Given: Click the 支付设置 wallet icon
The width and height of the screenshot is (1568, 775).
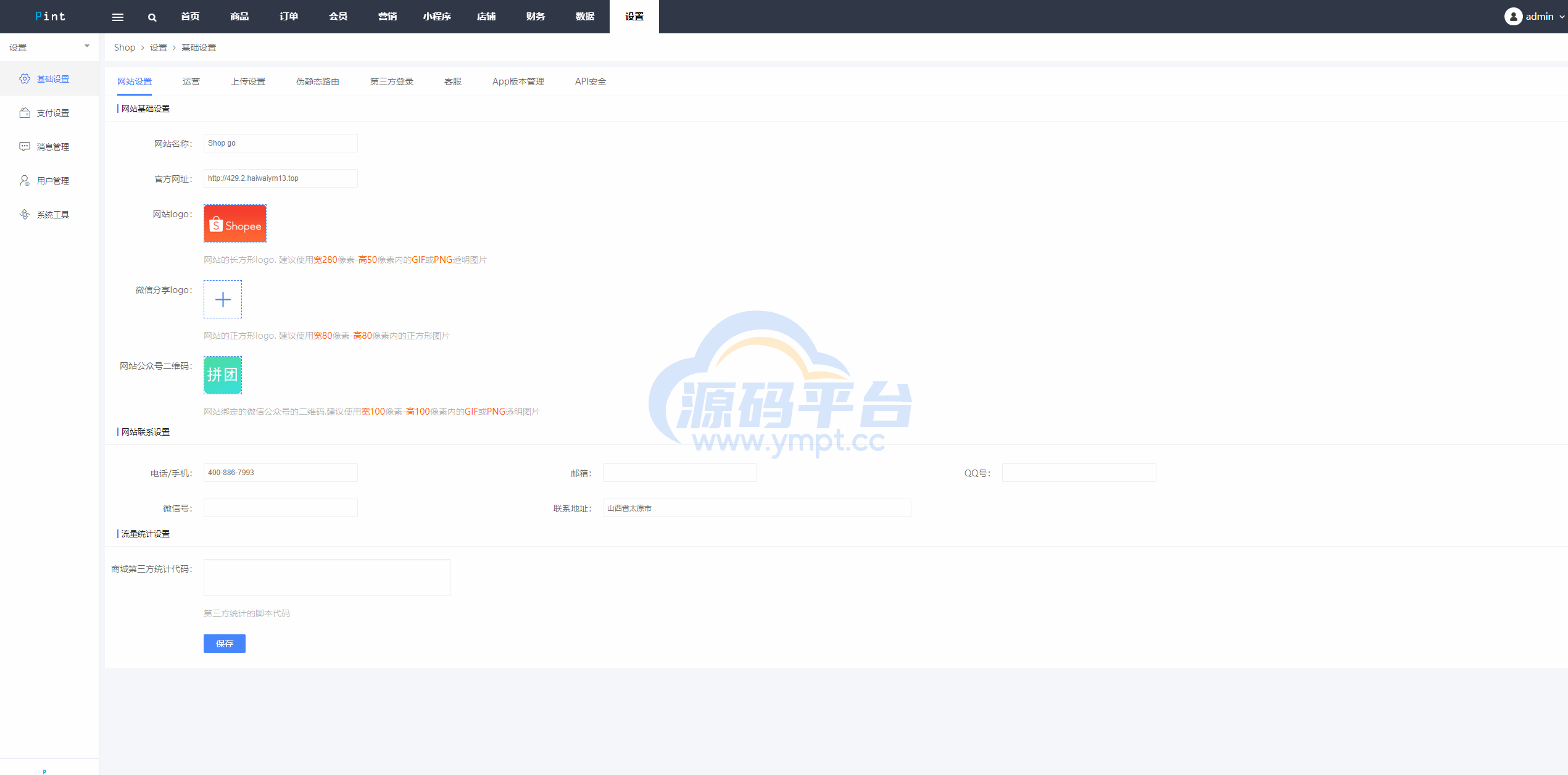Looking at the screenshot, I should pos(25,113).
